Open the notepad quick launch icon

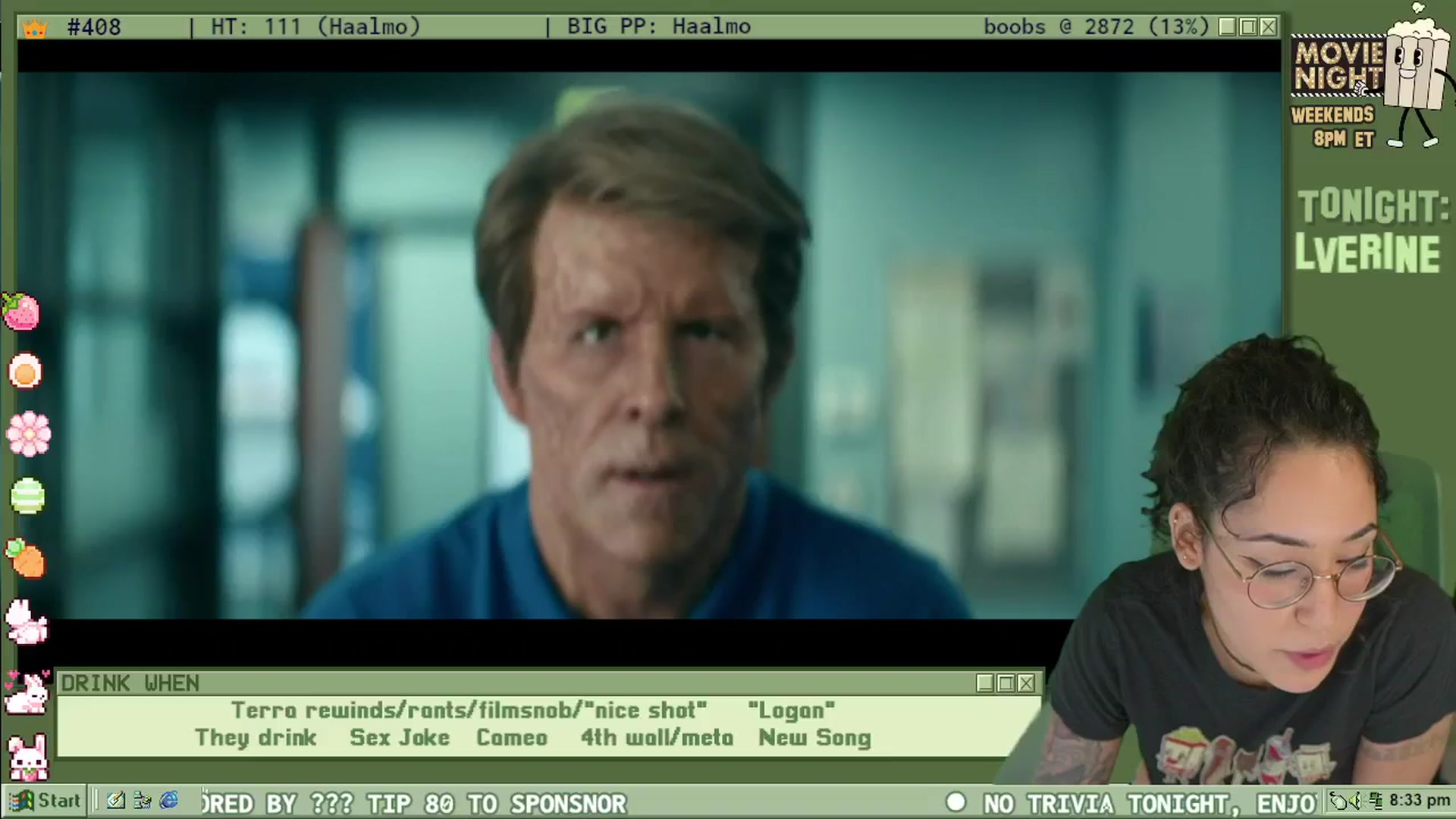pos(116,800)
